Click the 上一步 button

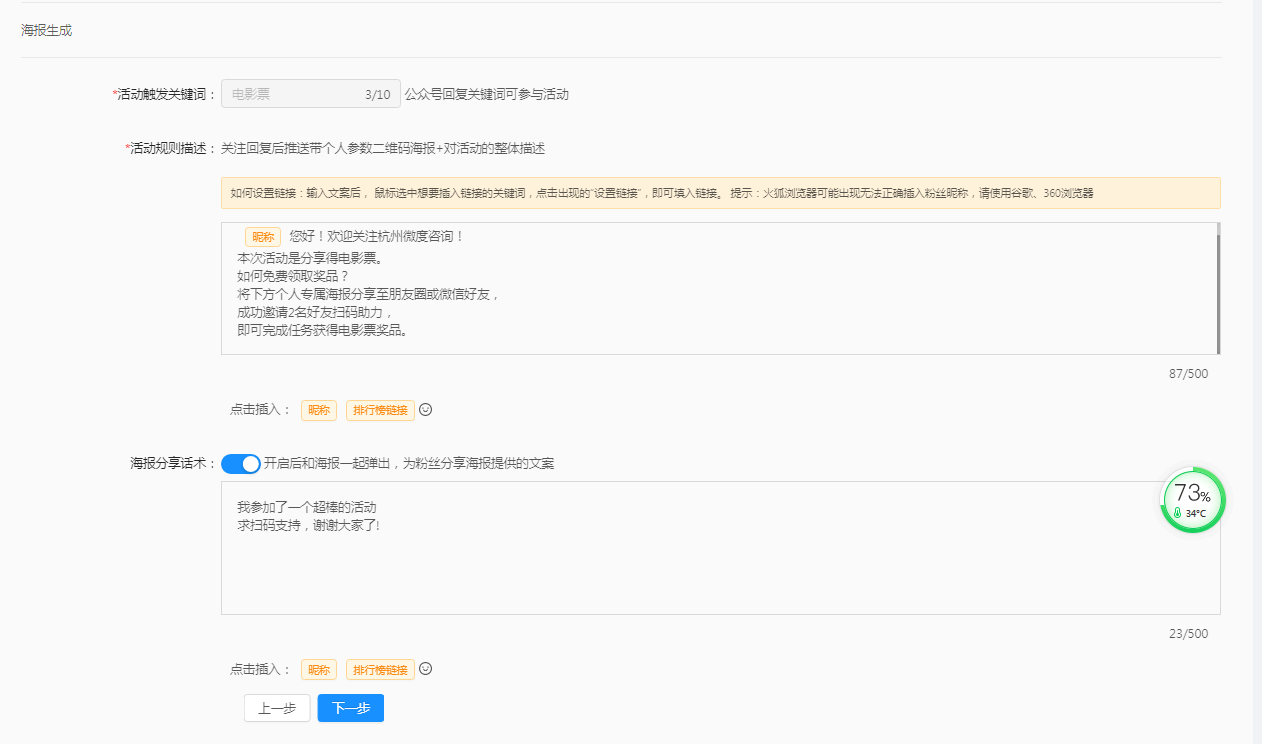click(x=277, y=708)
